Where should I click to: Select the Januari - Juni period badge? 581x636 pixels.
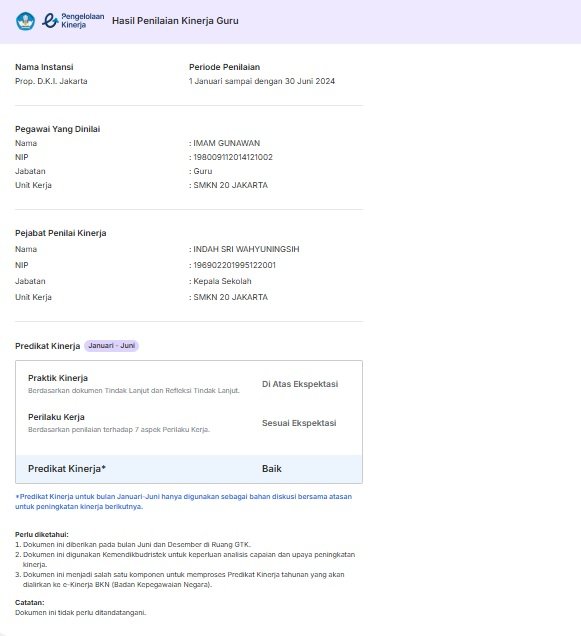[x=112, y=346]
